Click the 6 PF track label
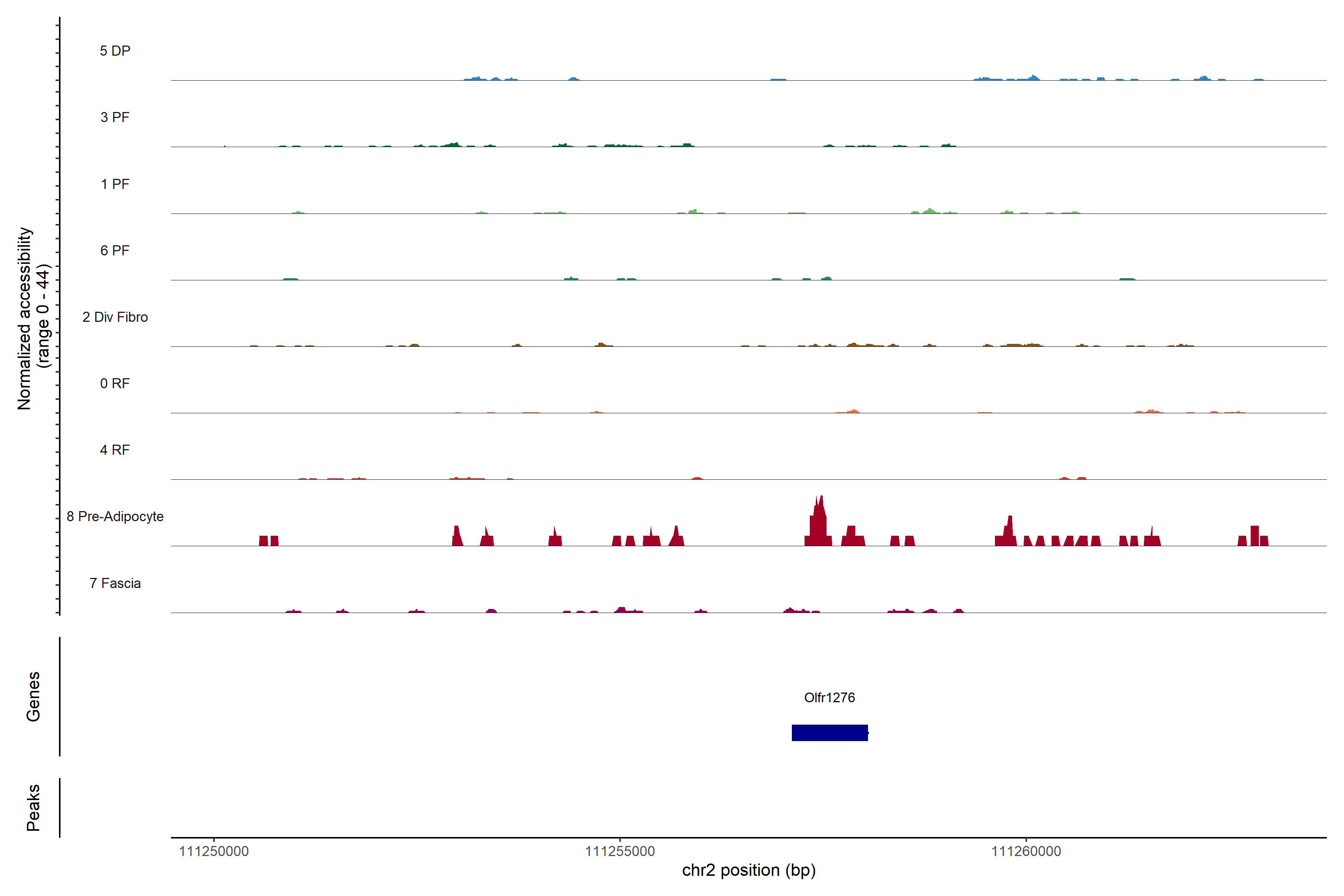This screenshot has height=896, width=1344. tap(115, 250)
